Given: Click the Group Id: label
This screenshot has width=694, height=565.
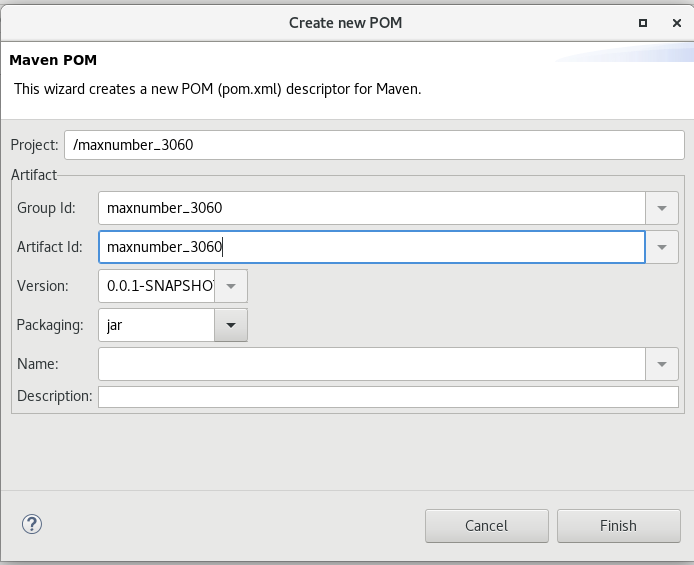Looking at the screenshot, I should tap(46, 208).
